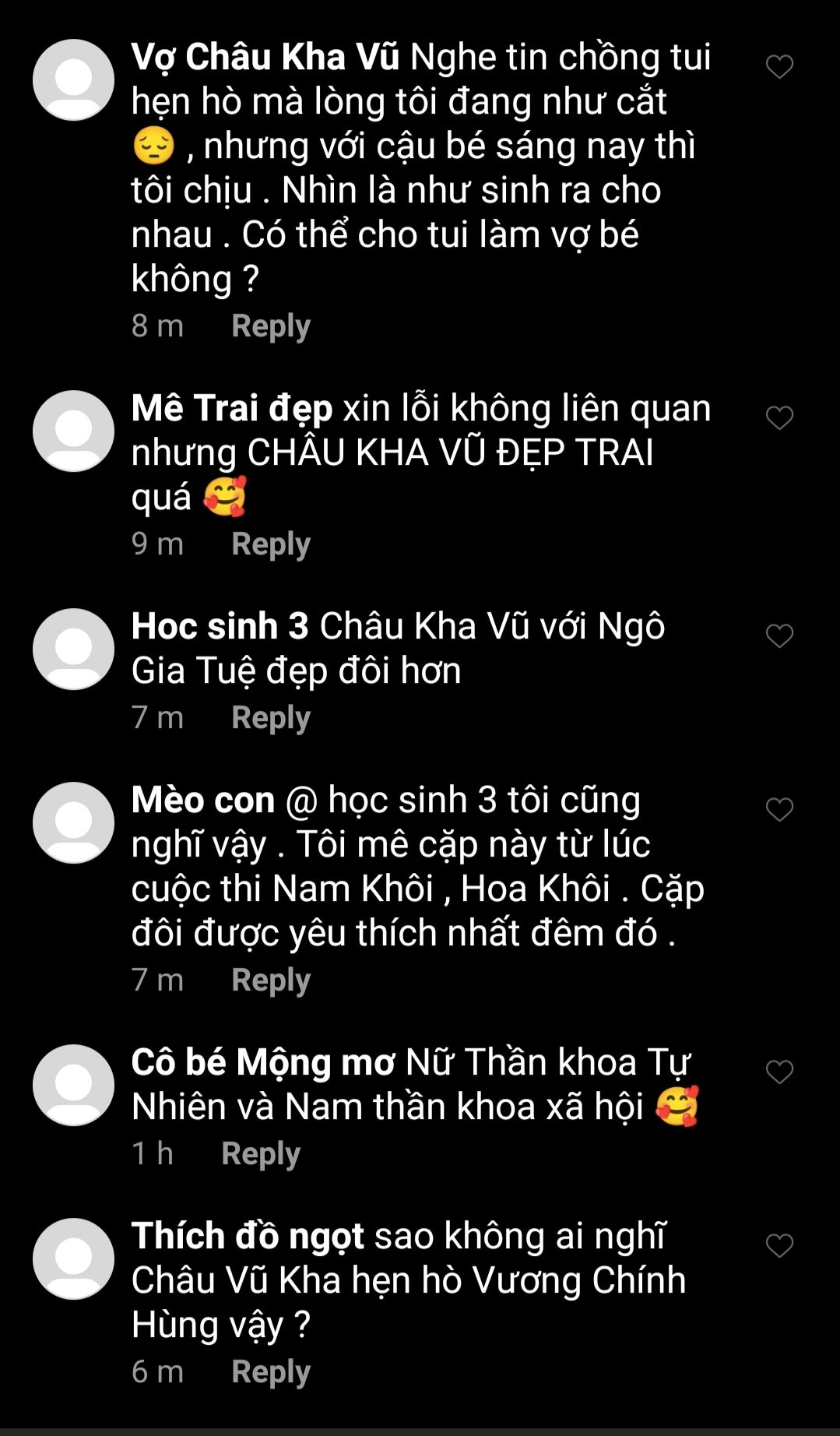This screenshot has height=1436, width=840.
Task: Open the avatar of Vợ Châu Kha Vũ
Action: 74,80
